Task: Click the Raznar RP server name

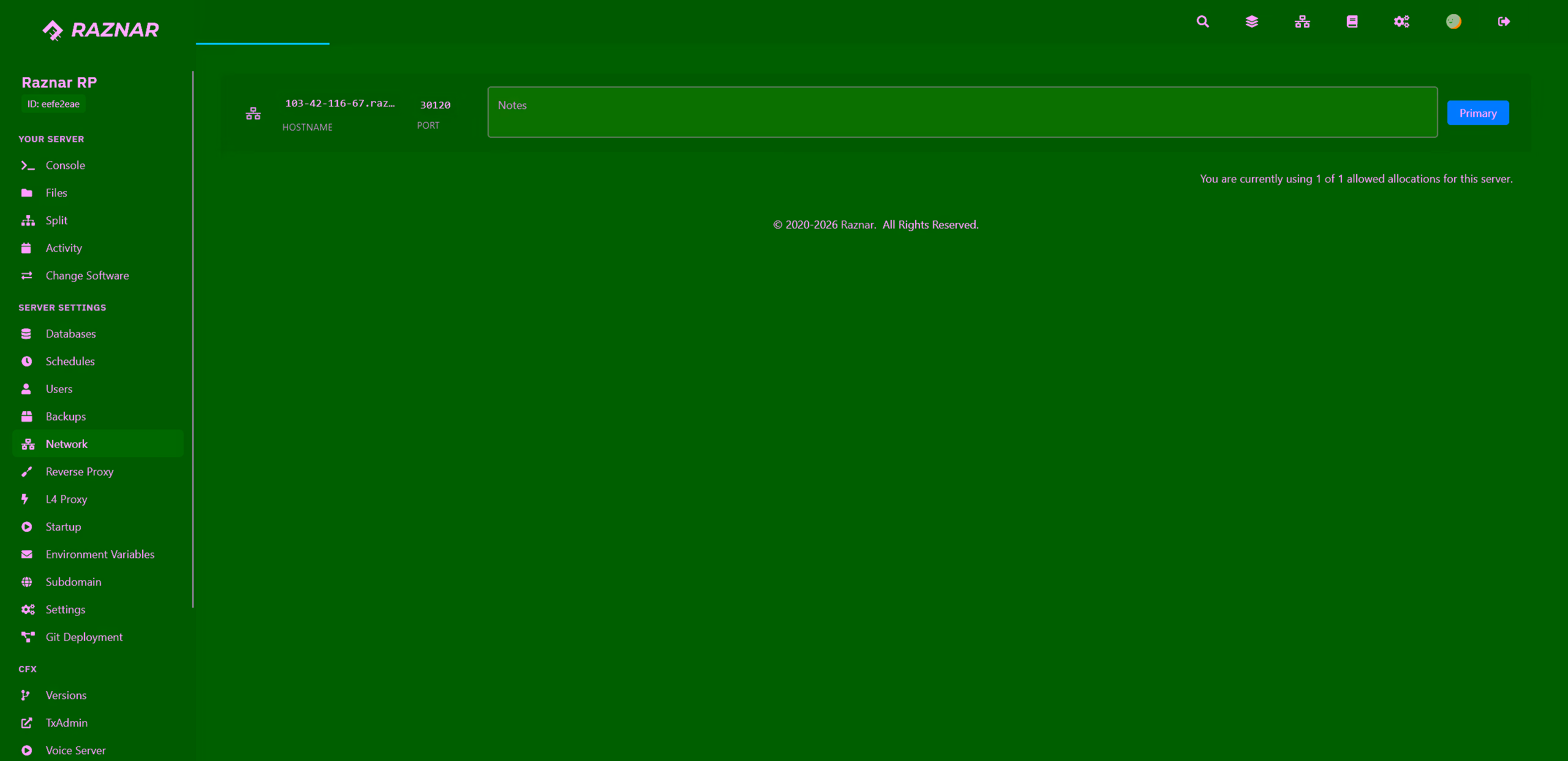Action: coord(59,83)
